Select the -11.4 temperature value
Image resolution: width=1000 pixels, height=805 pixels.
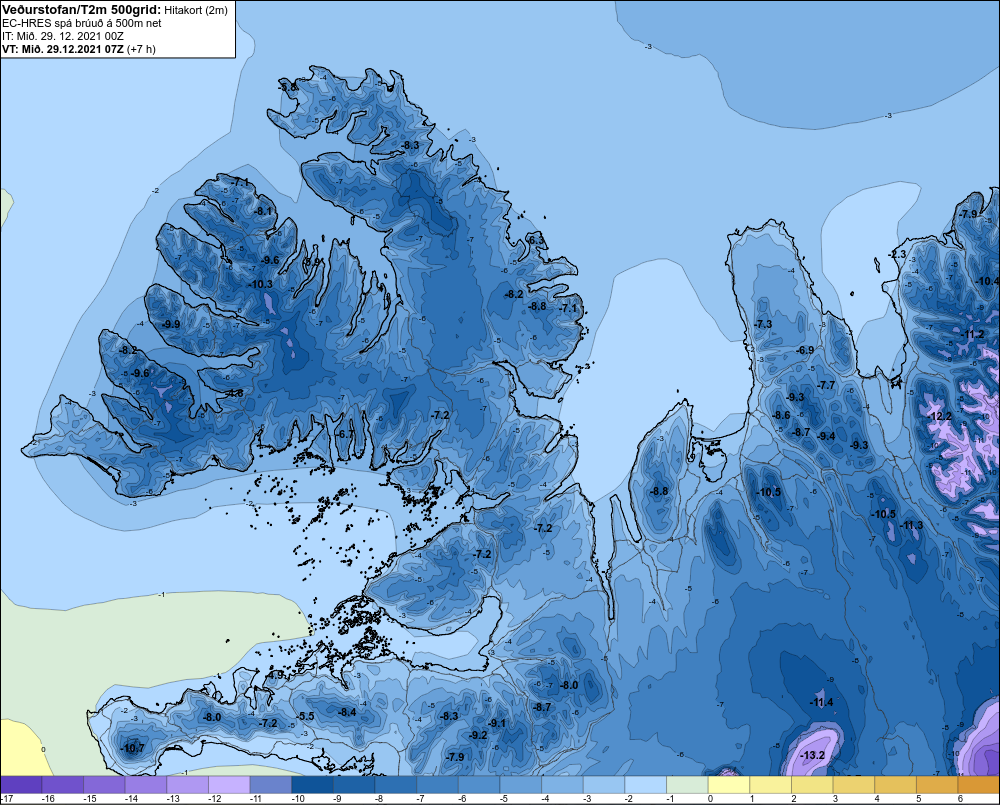(821, 702)
